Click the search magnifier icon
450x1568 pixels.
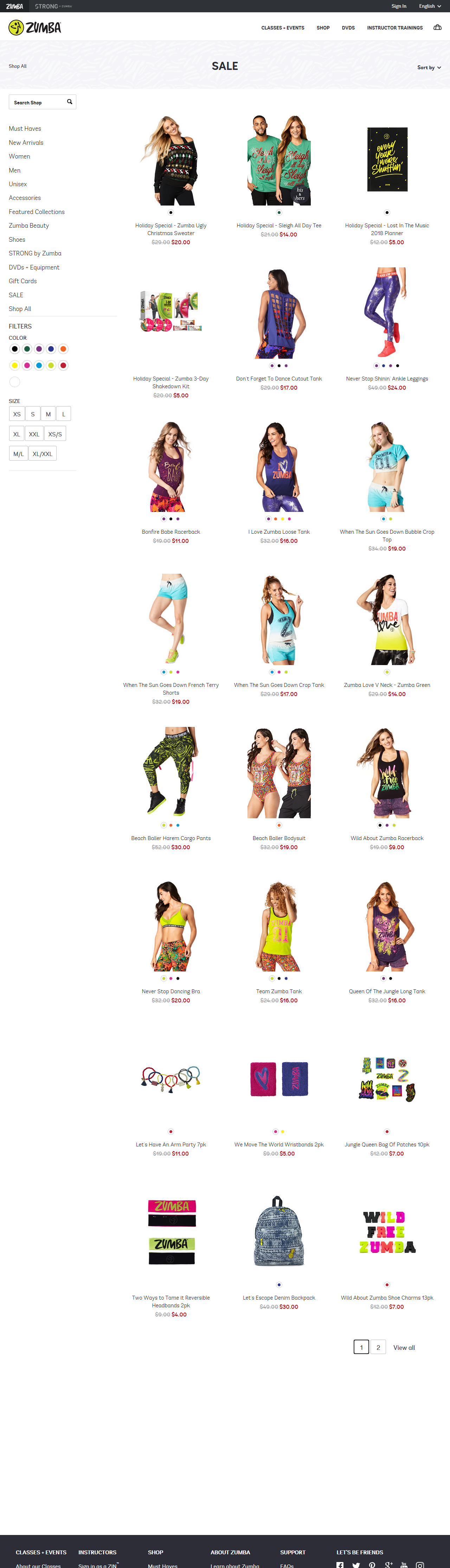click(x=69, y=102)
